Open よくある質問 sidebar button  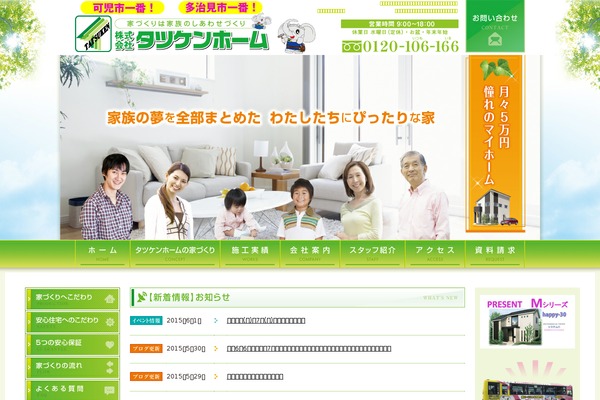[72, 390]
